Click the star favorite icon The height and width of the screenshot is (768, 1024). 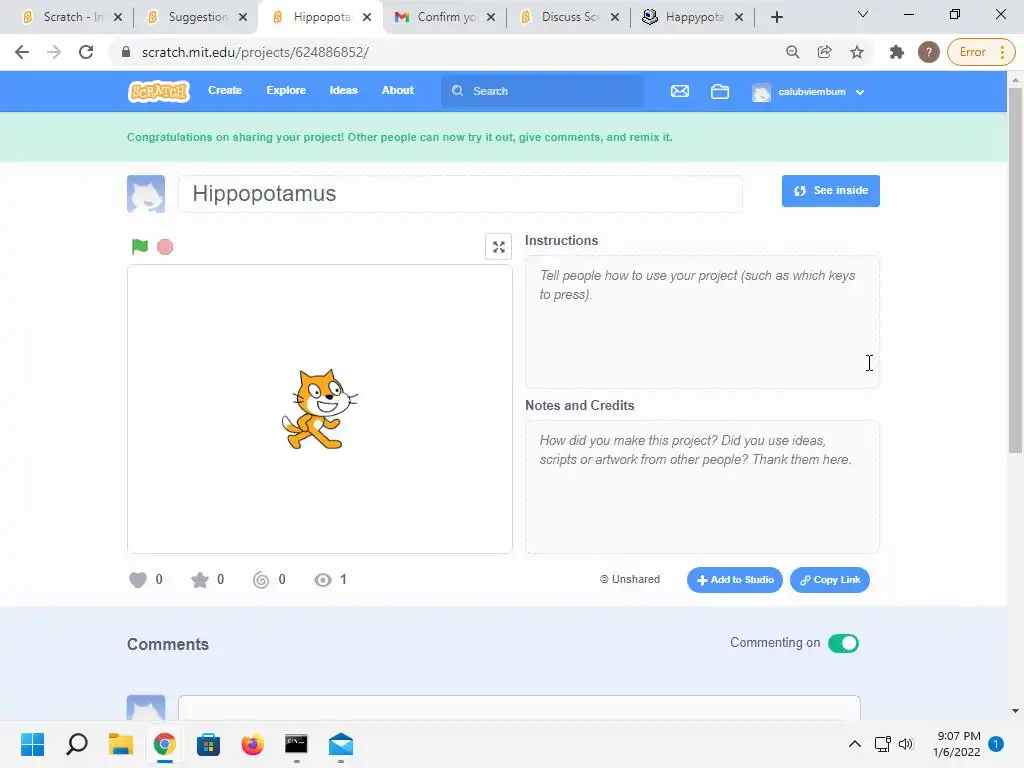pos(199,580)
